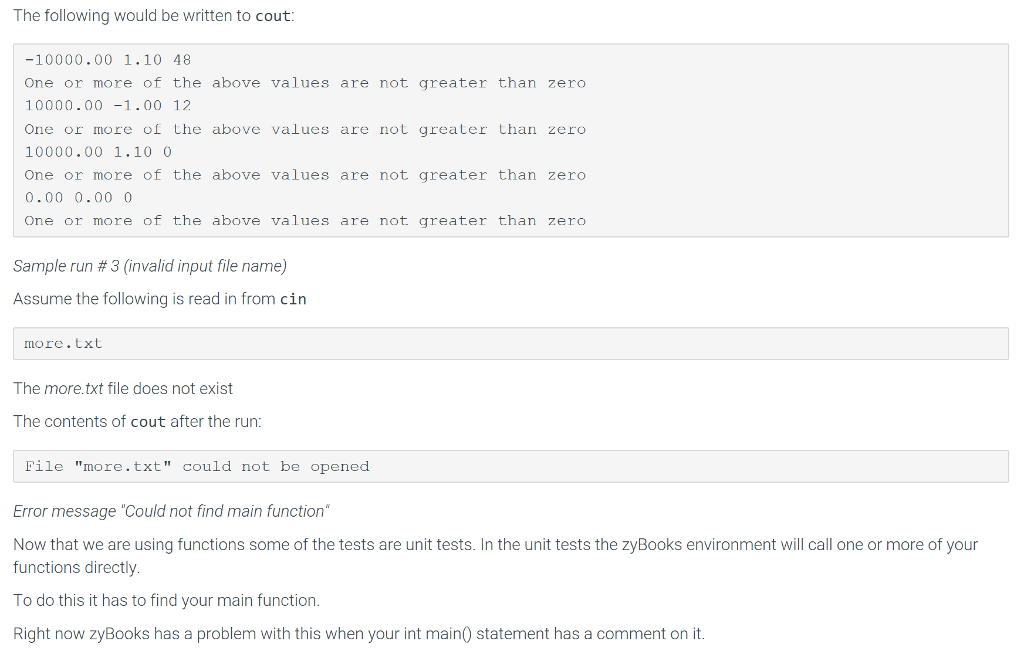Click the "Now that we are using functions" sentence
The height and width of the screenshot is (651, 1024).
click(x=495, y=545)
